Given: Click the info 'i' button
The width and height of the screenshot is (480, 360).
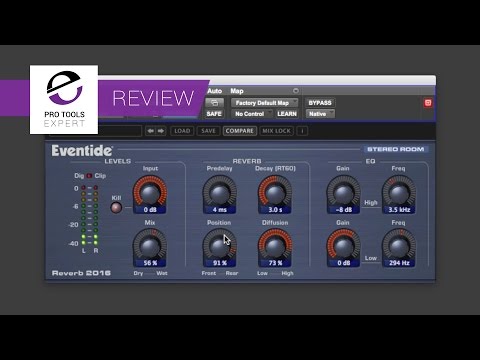Looking at the screenshot, I should [302, 131].
